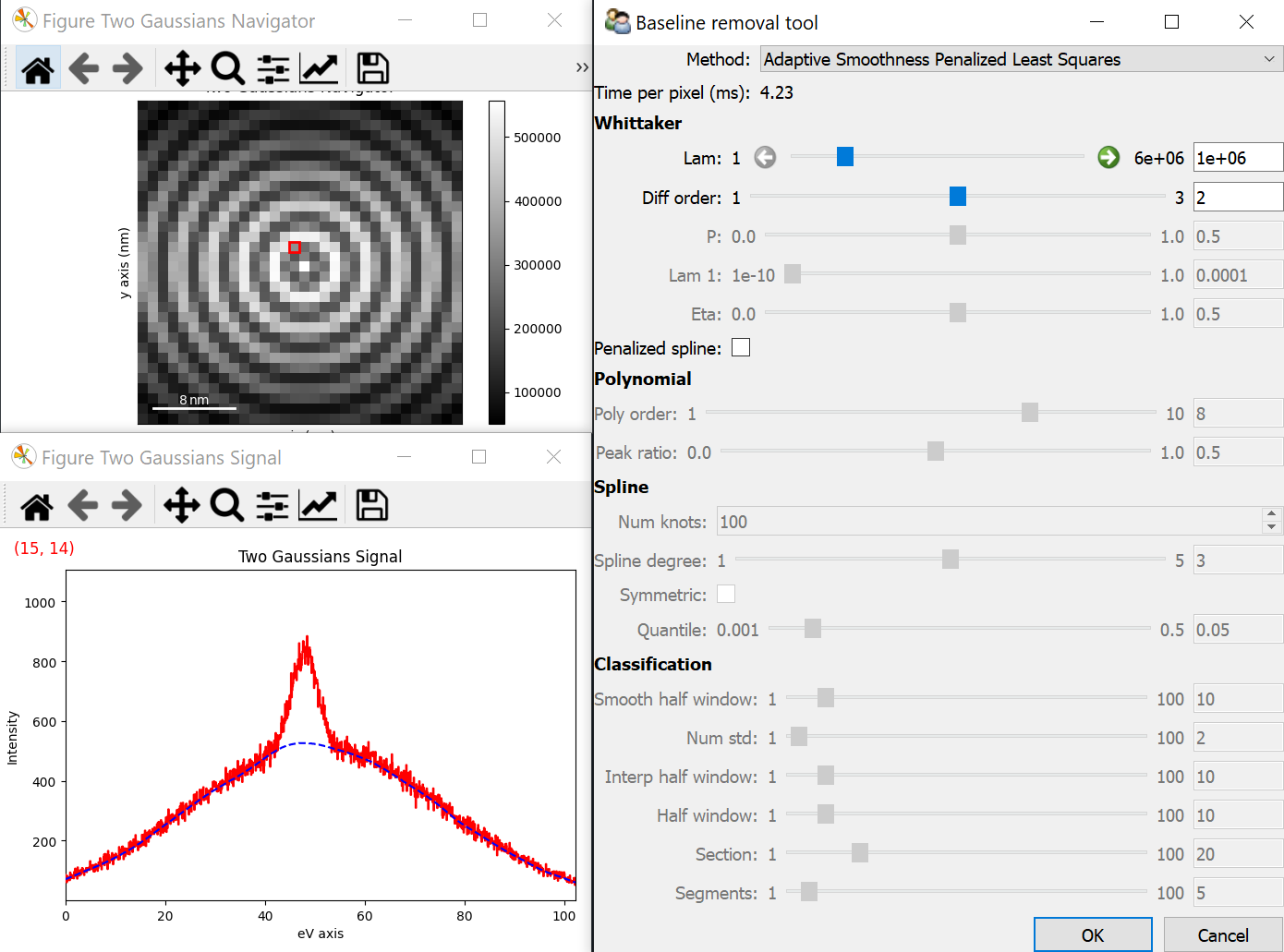Click Back arrow in Signal toolbar
Viewport: 1284px width, 952px height.
(83, 506)
